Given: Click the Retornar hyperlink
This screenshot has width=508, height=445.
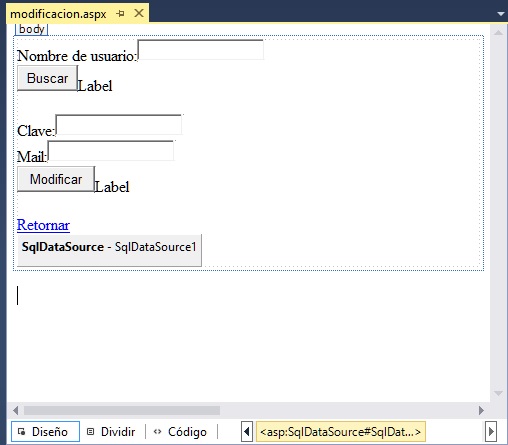Looking at the screenshot, I should 43,225.
